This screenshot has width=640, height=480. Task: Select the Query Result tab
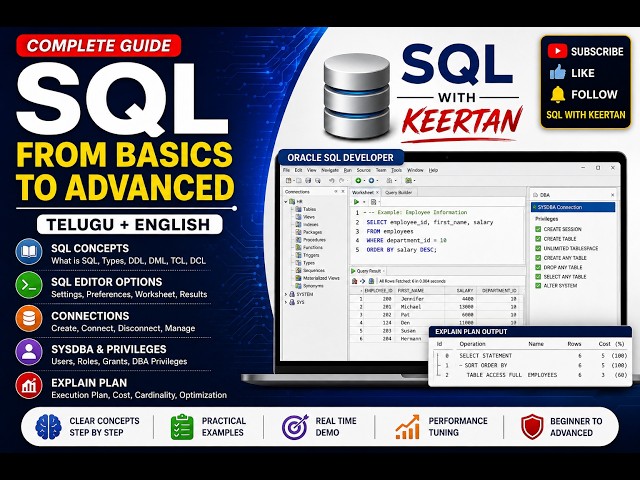(369, 271)
